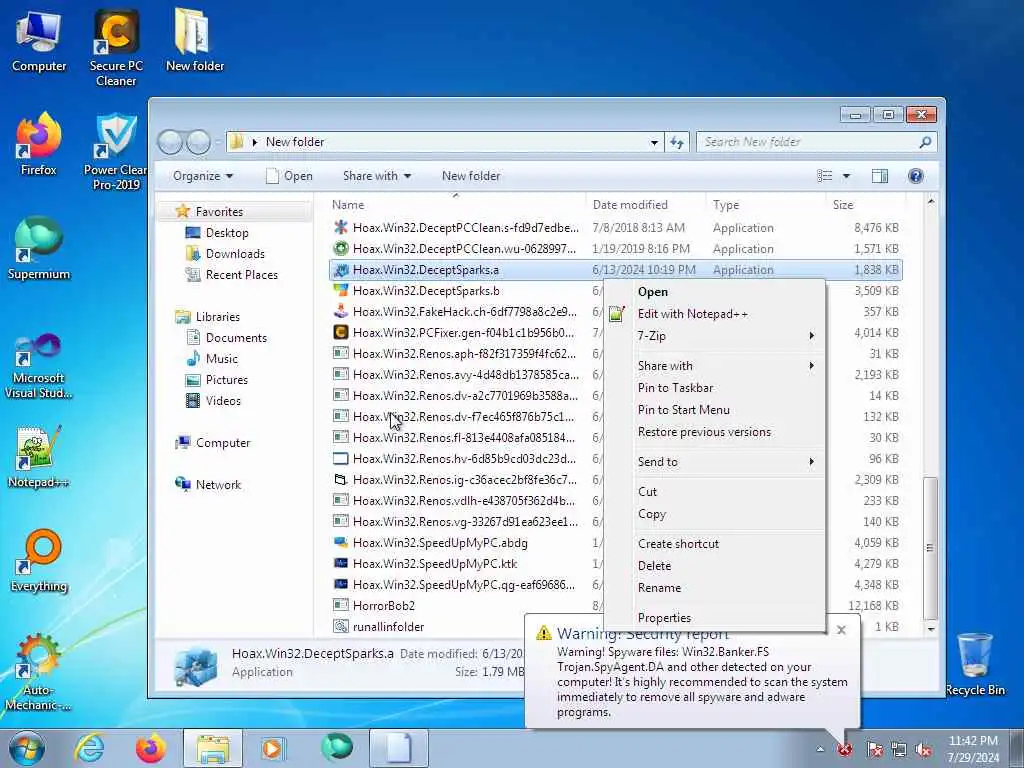Open Firefox from the taskbar
This screenshot has width=1024, height=768.
[150, 748]
